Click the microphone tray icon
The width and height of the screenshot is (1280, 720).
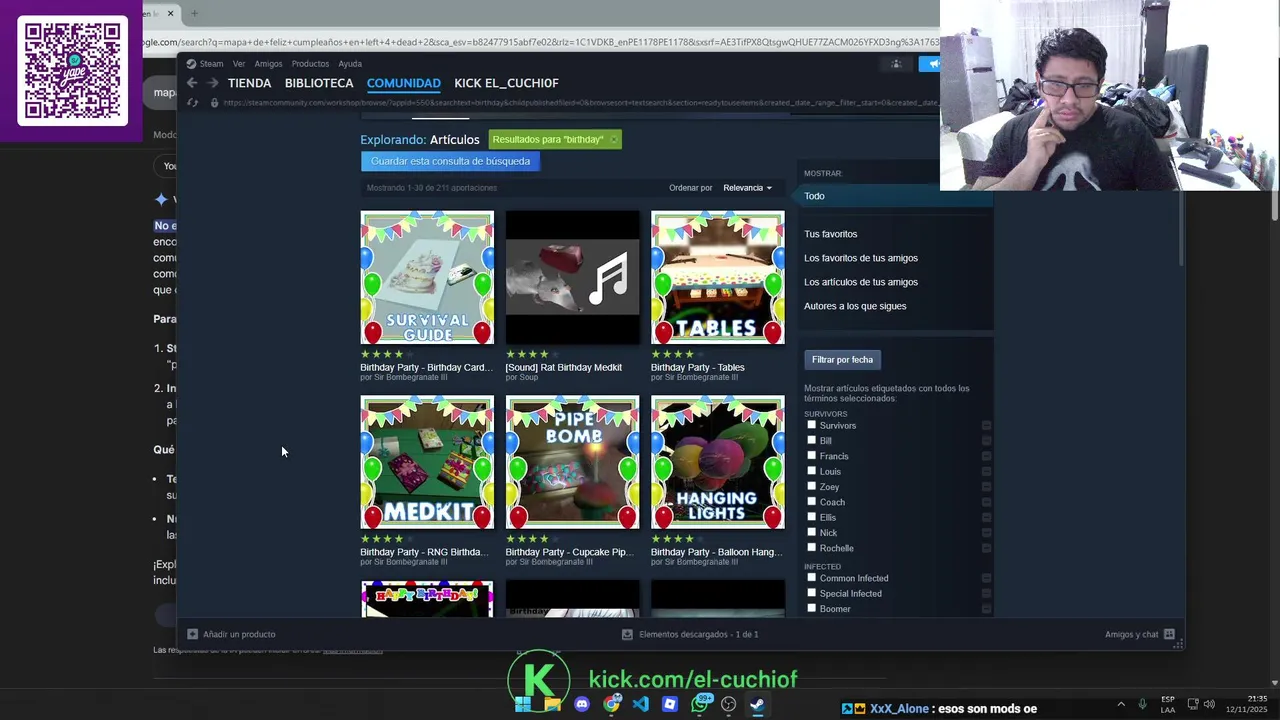1143,704
